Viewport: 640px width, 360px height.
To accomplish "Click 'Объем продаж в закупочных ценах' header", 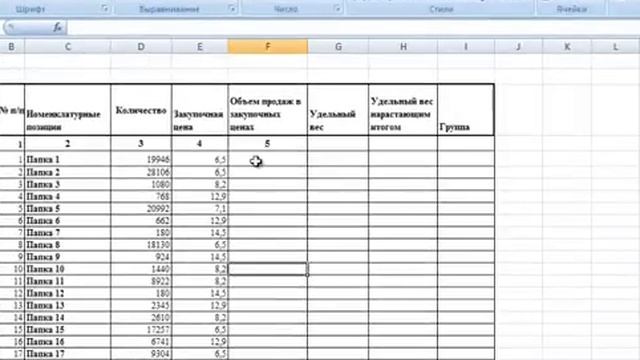I will tap(268, 110).
